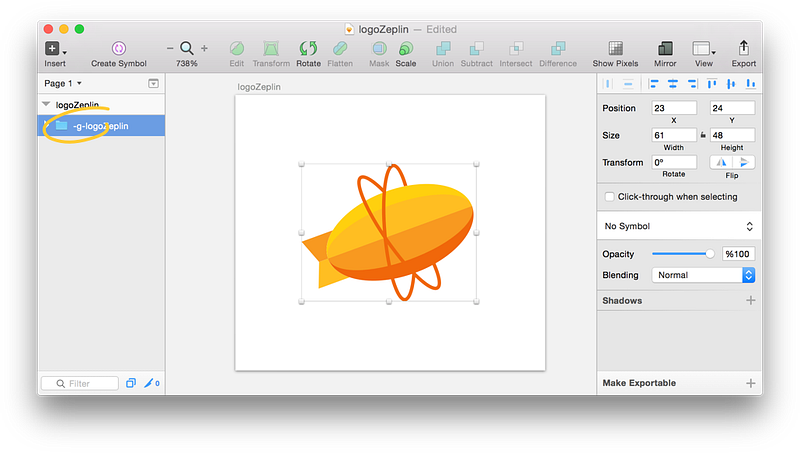
Task: Click the Rotate angle field
Action: click(673, 162)
